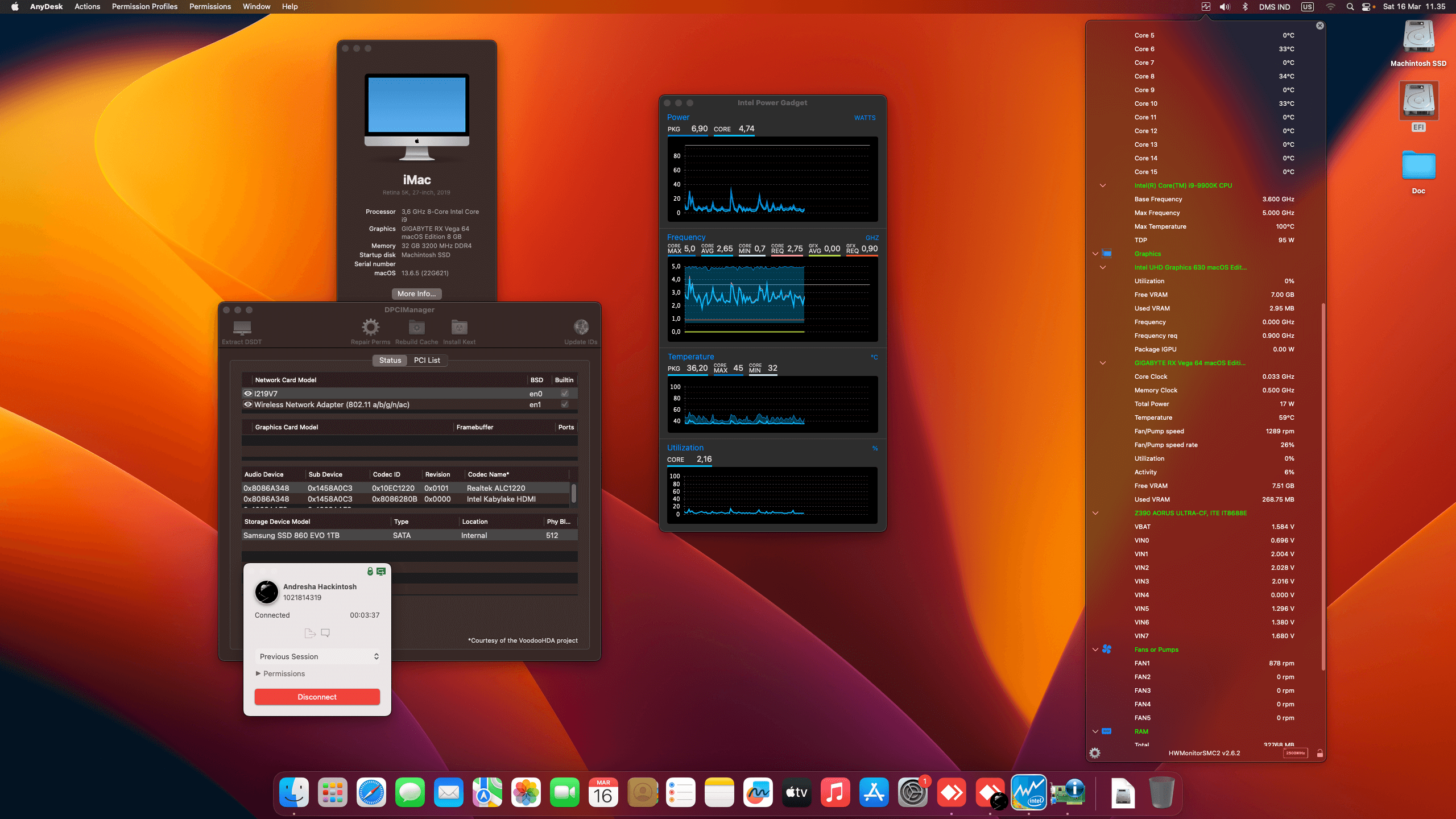This screenshot has width=1456, height=819.
Task: Start file transfer in AnyDesk session
Action: pos(310,632)
